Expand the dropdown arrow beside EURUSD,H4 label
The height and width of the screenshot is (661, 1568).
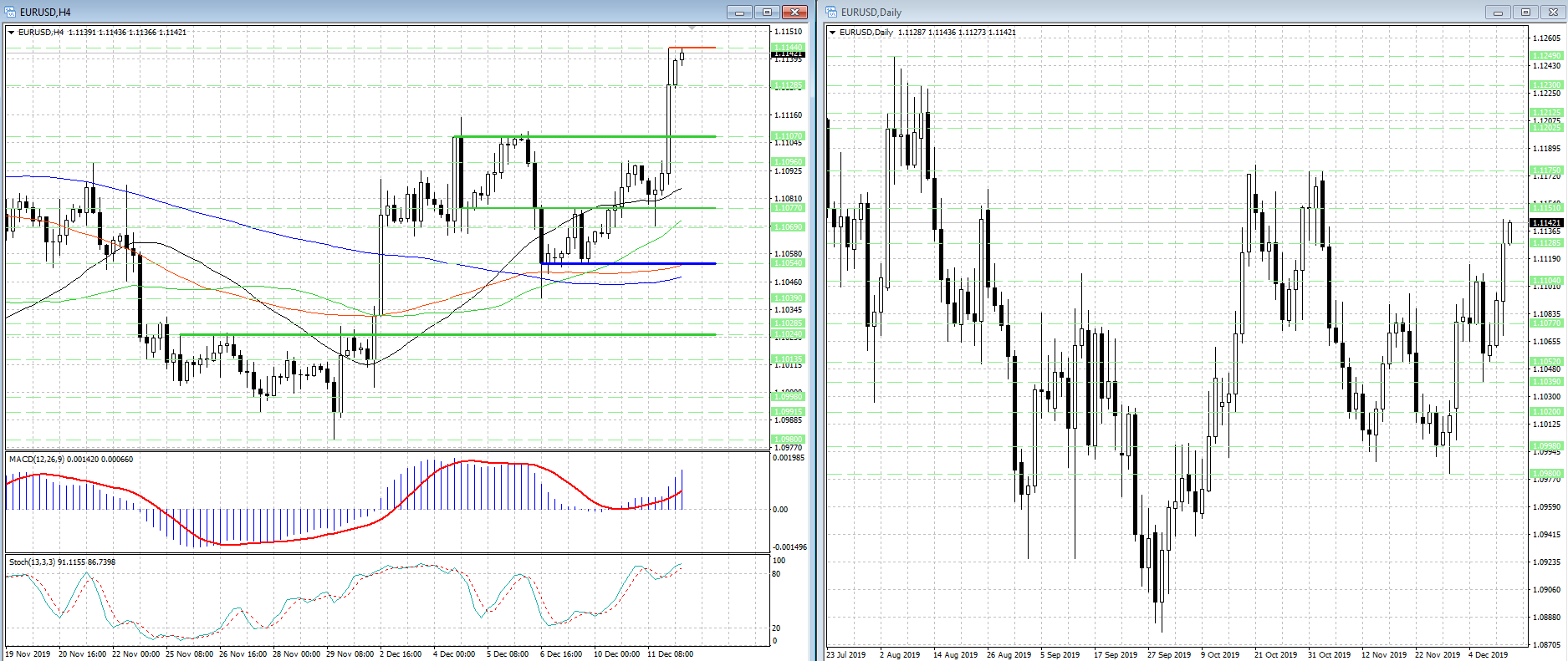coord(12,33)
